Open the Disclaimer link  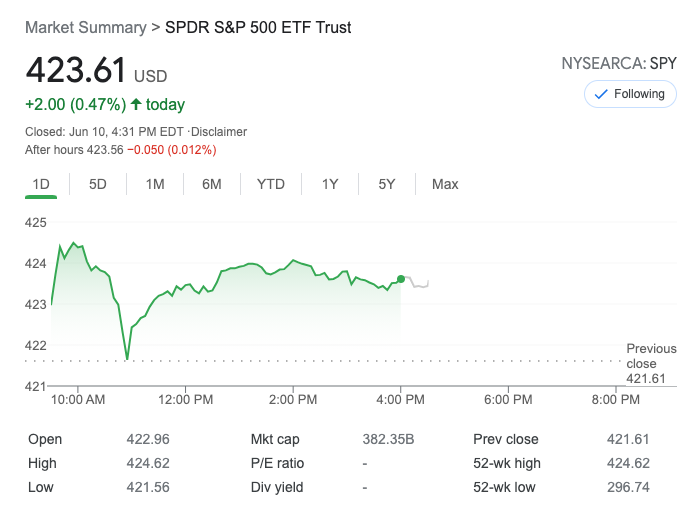coord(218,132)
